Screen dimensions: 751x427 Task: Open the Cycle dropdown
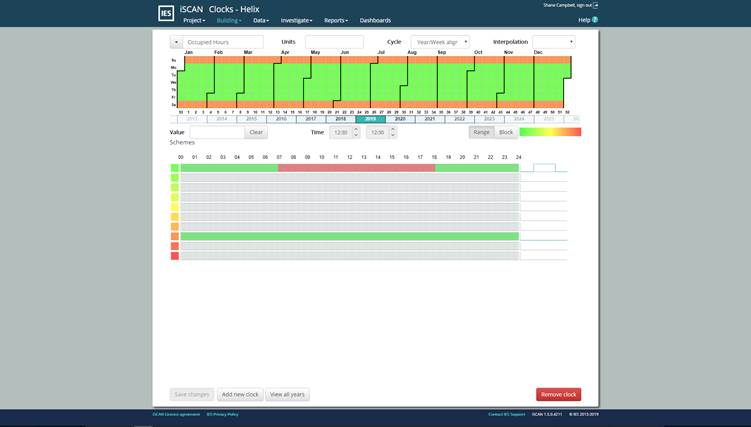[x=440, y=42]
